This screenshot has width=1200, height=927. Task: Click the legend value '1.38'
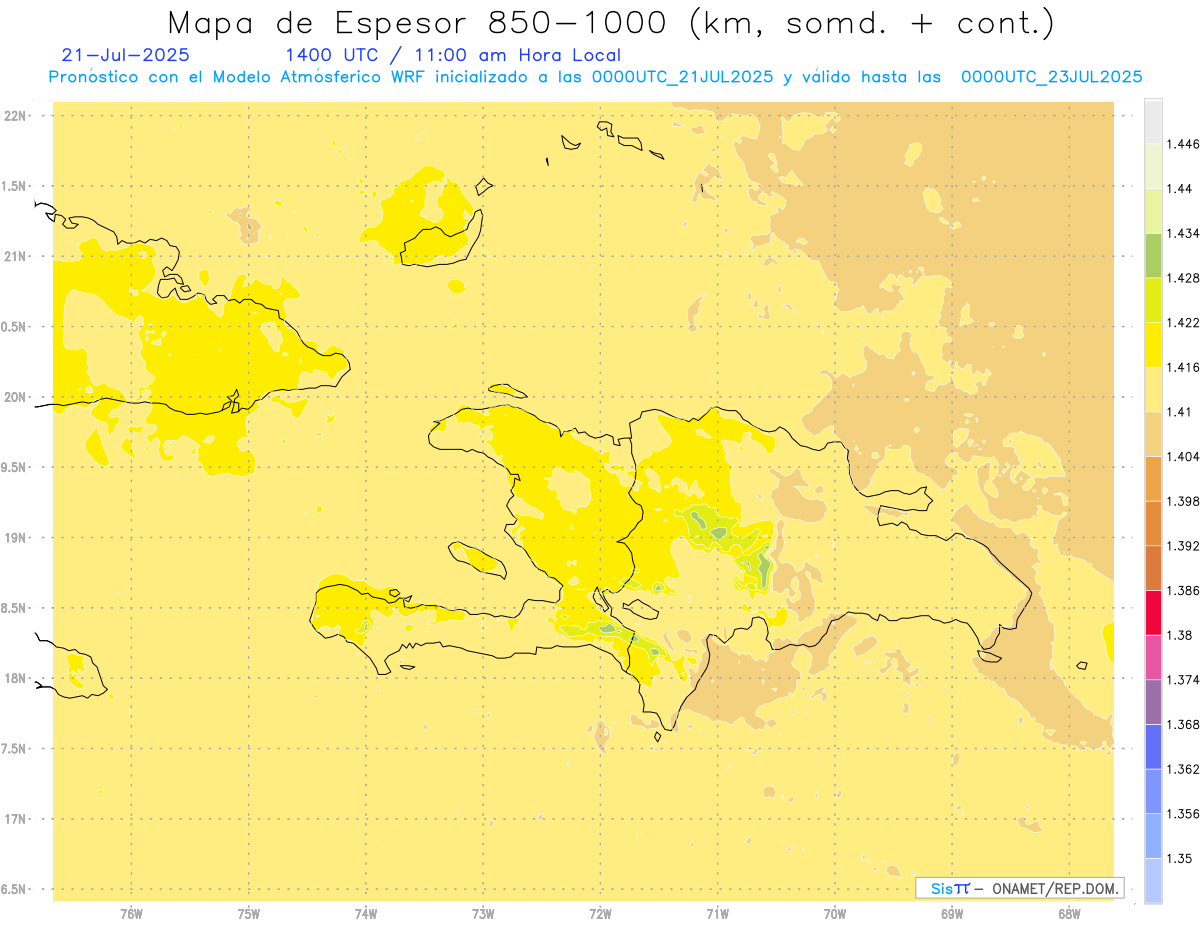(1179, 635)
